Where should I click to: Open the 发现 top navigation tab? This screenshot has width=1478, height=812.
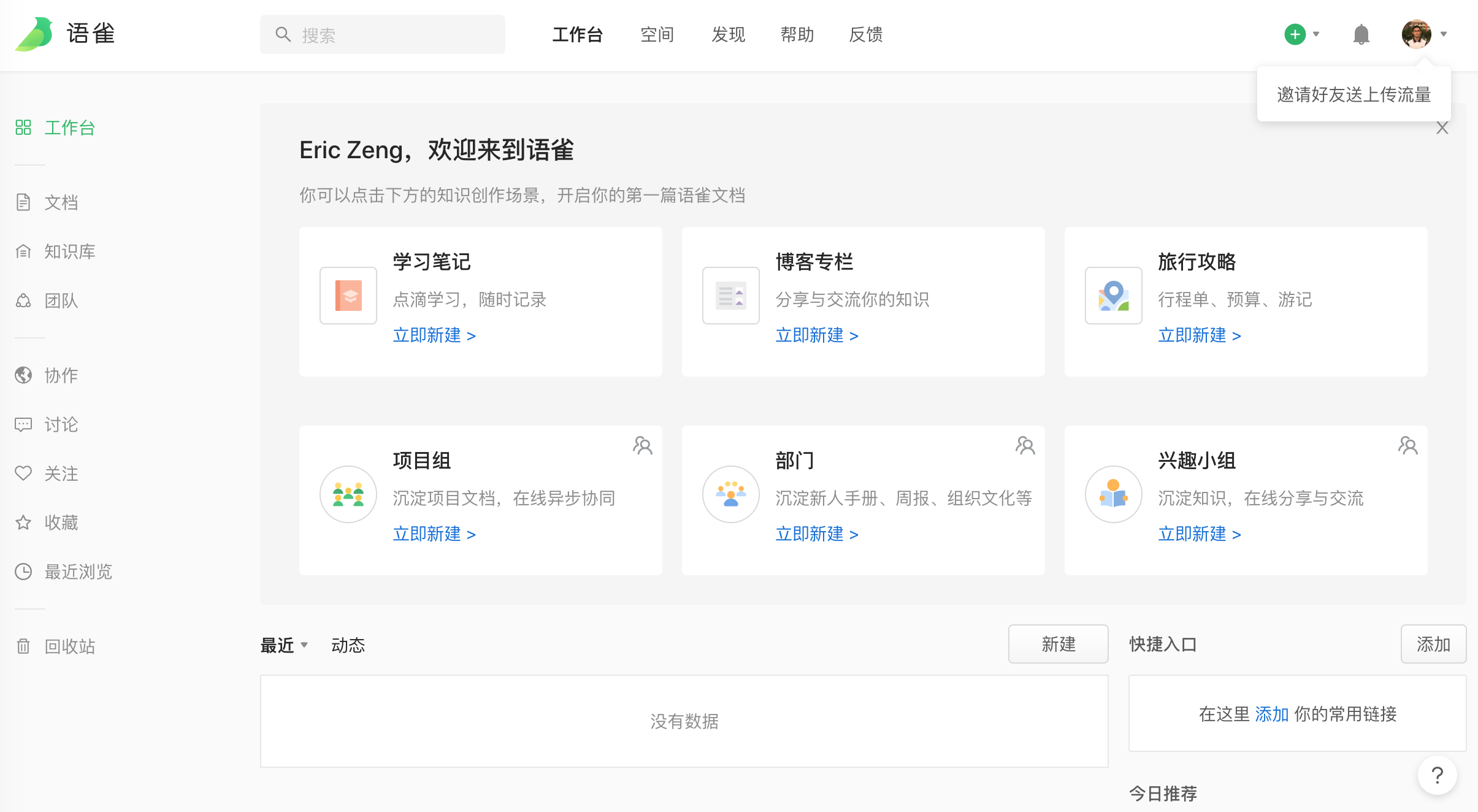728,34
